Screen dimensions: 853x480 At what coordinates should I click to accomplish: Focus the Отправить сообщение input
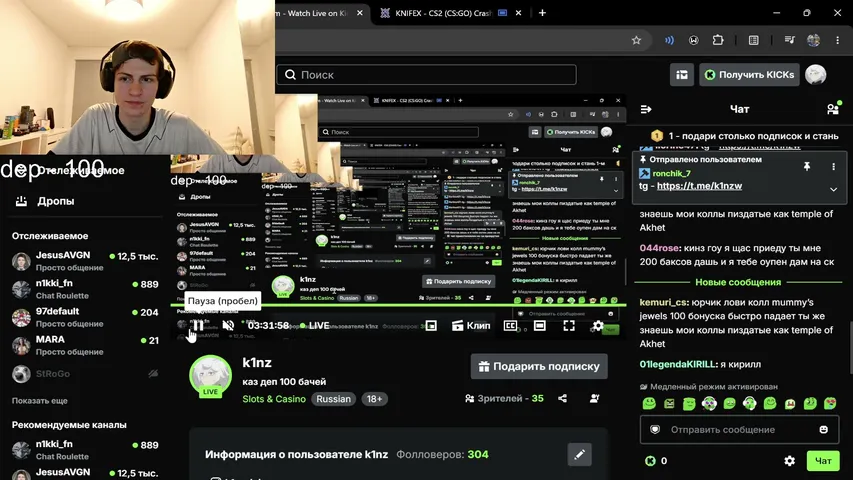coord(739,429)
